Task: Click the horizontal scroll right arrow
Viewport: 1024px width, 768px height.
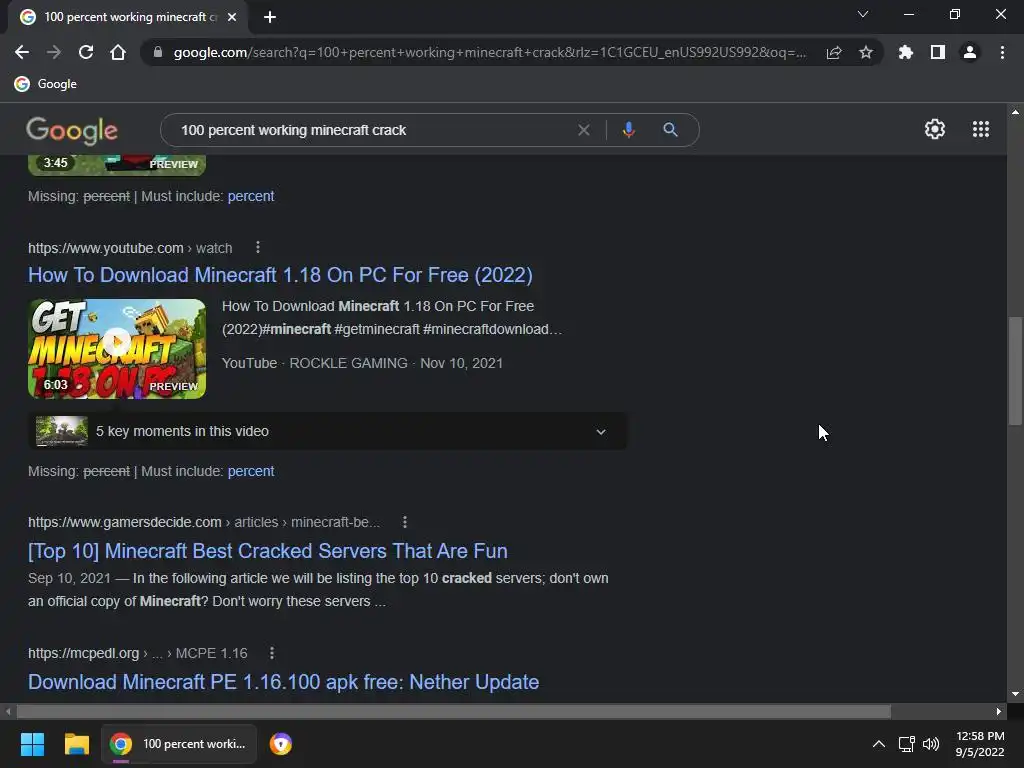Action: (x=999, y=711)
